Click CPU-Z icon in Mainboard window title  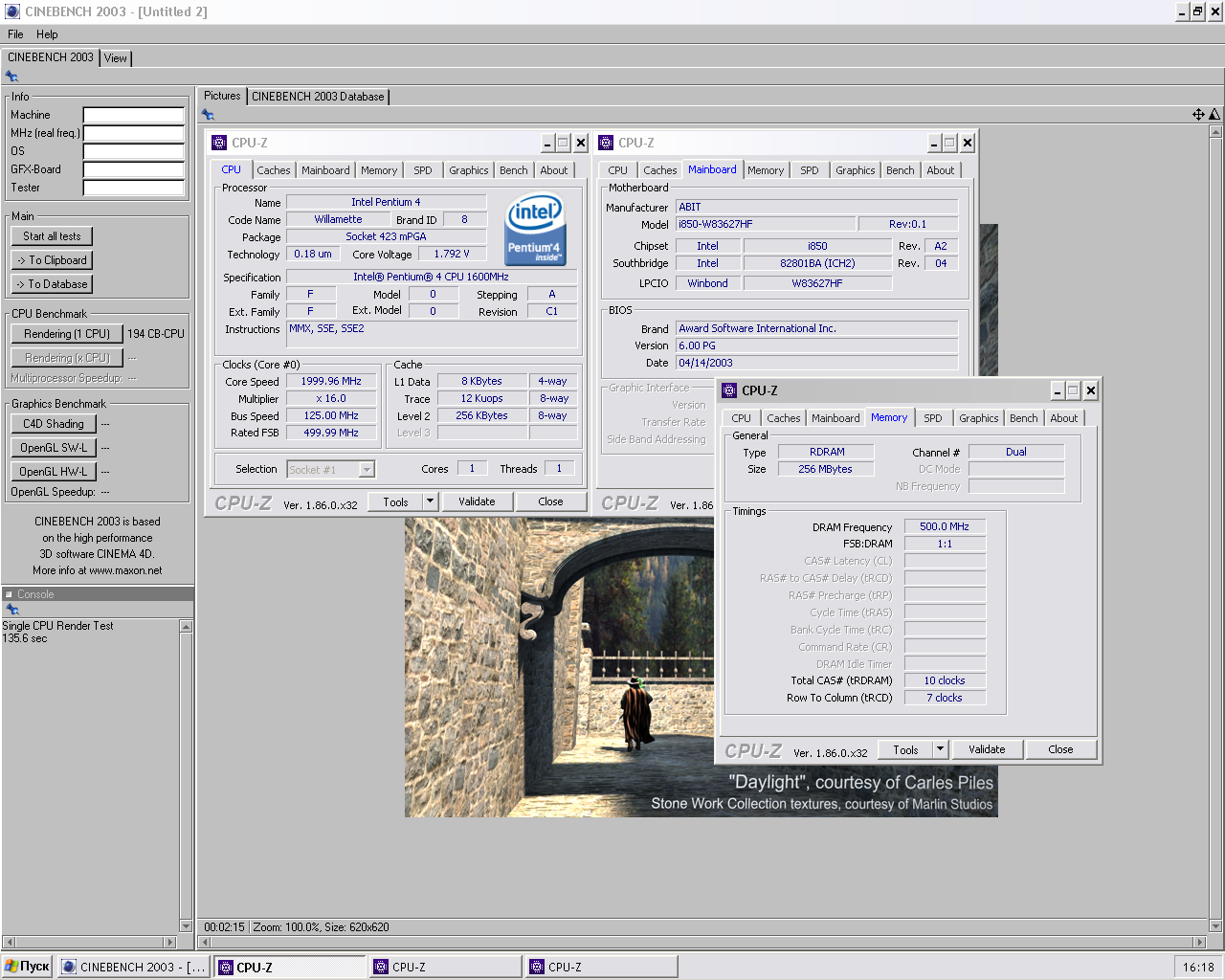(x=606, y=143)
